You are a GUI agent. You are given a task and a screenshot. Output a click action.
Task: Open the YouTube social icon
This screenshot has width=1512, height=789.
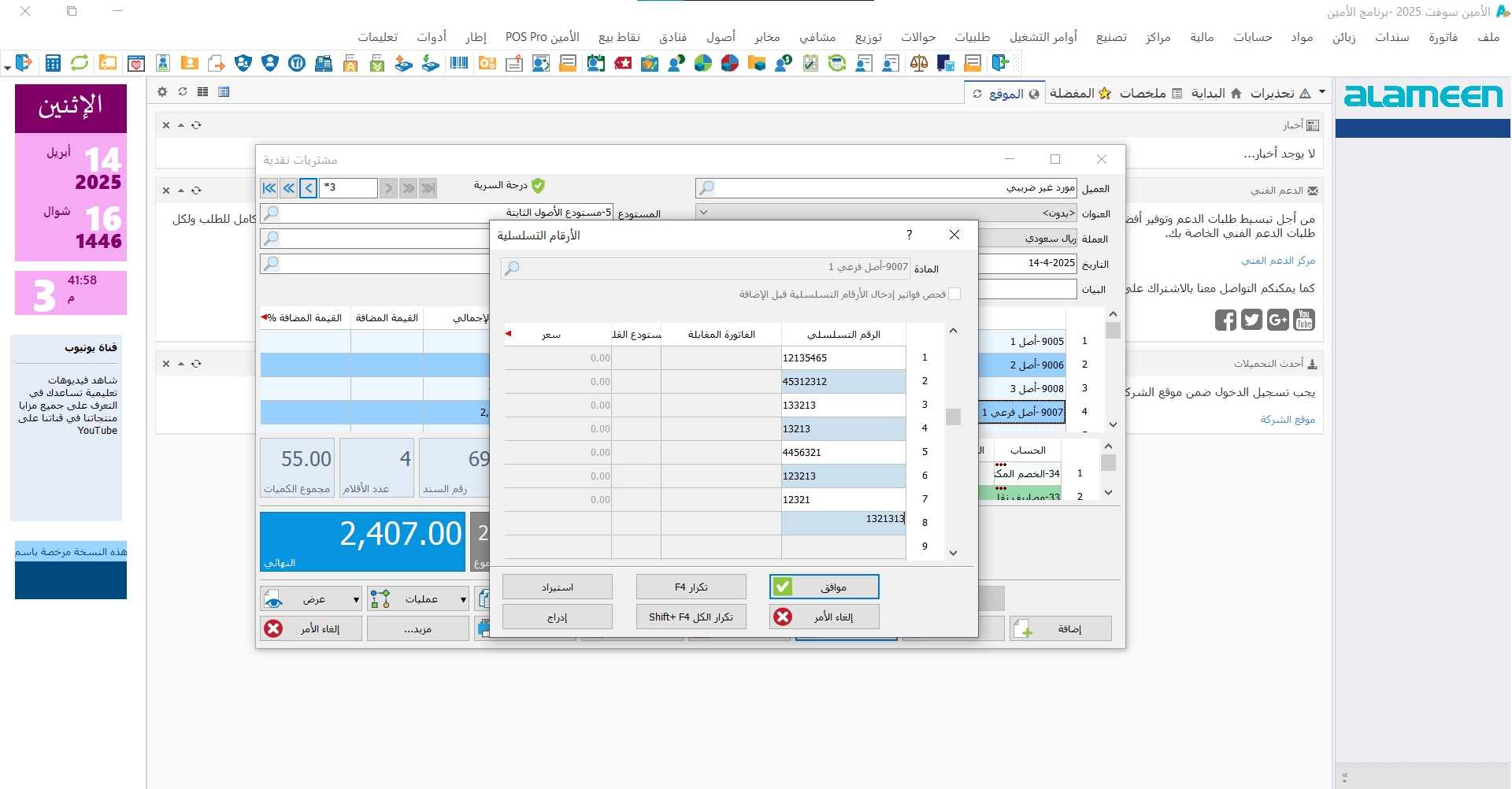(x=1304, y=320)
